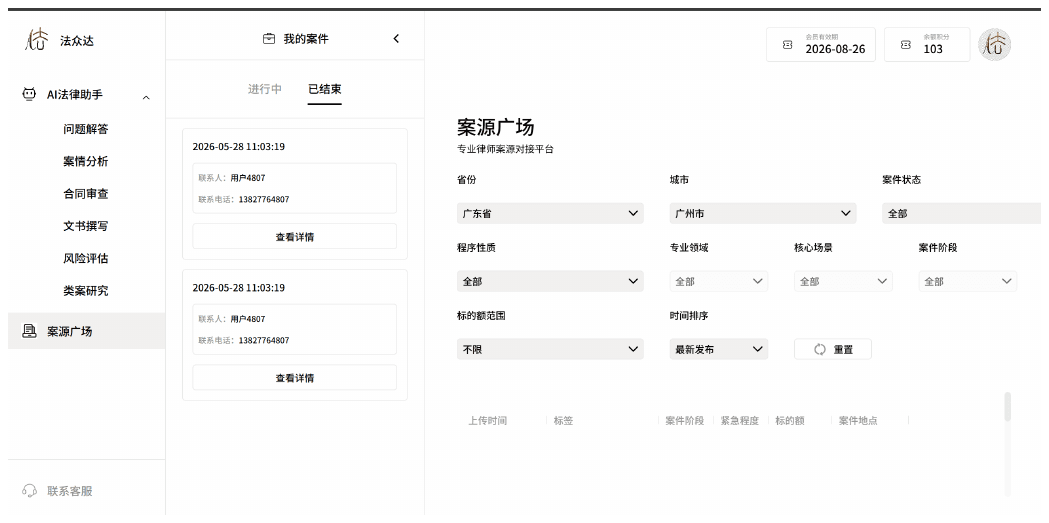Select 案源广场 sidebar item
Image resolution: width=1049 pixels, height=523 pixels.
86,331
